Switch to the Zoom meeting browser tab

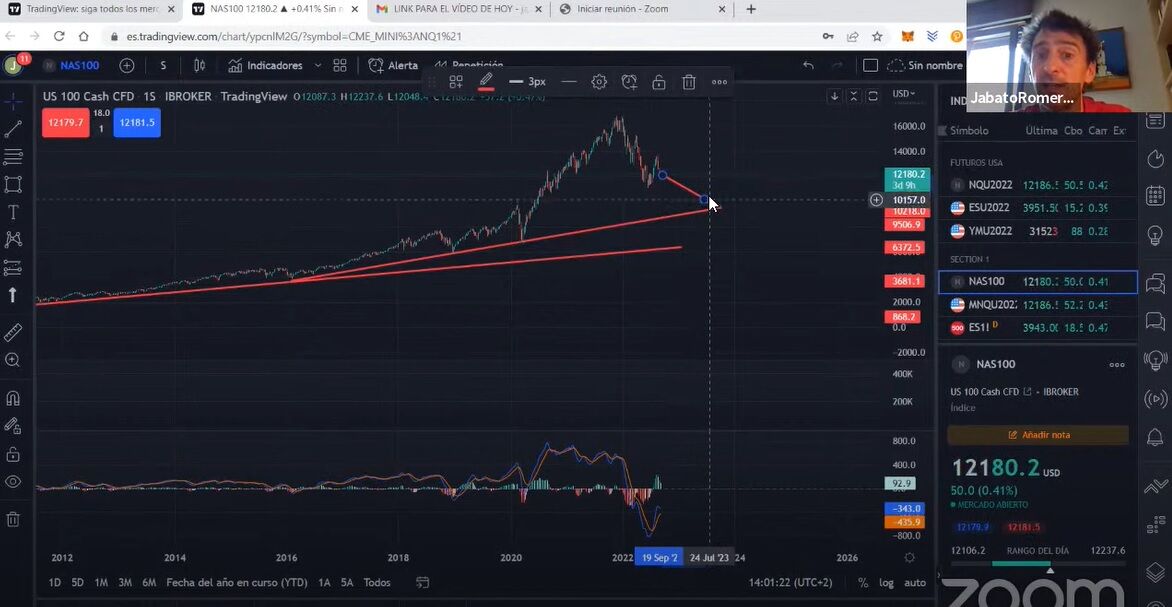[641, 10]
